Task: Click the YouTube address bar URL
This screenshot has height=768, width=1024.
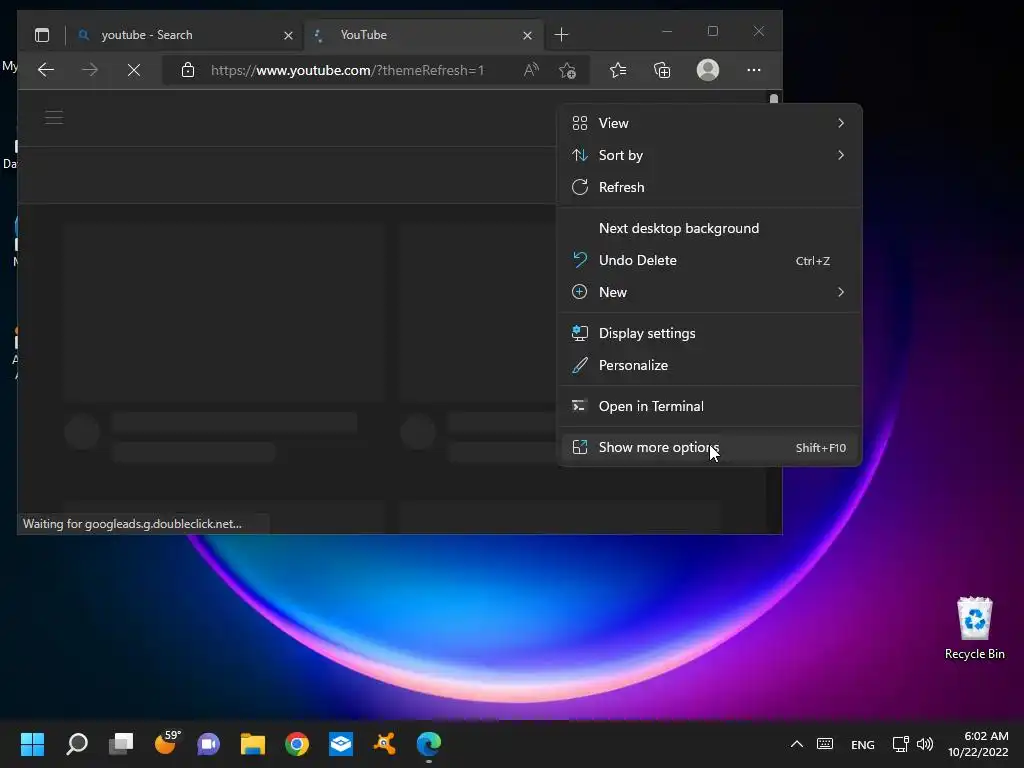Action: (x=347, y=70)
